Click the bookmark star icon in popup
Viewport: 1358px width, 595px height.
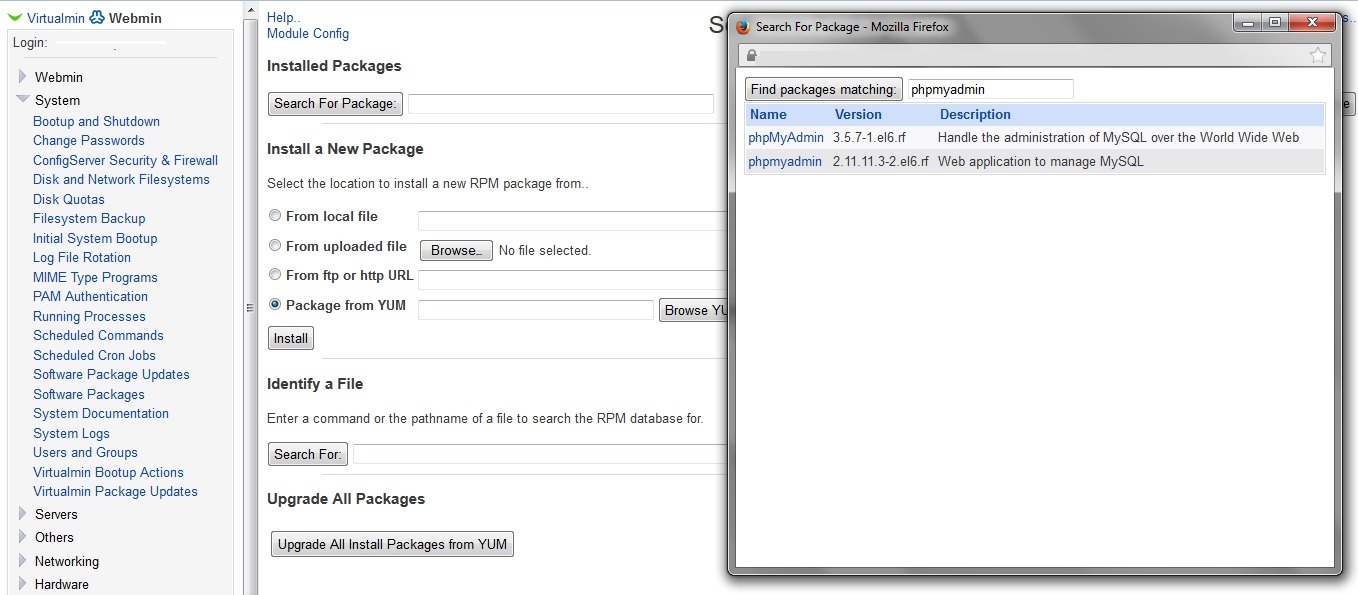point(1318,56)
